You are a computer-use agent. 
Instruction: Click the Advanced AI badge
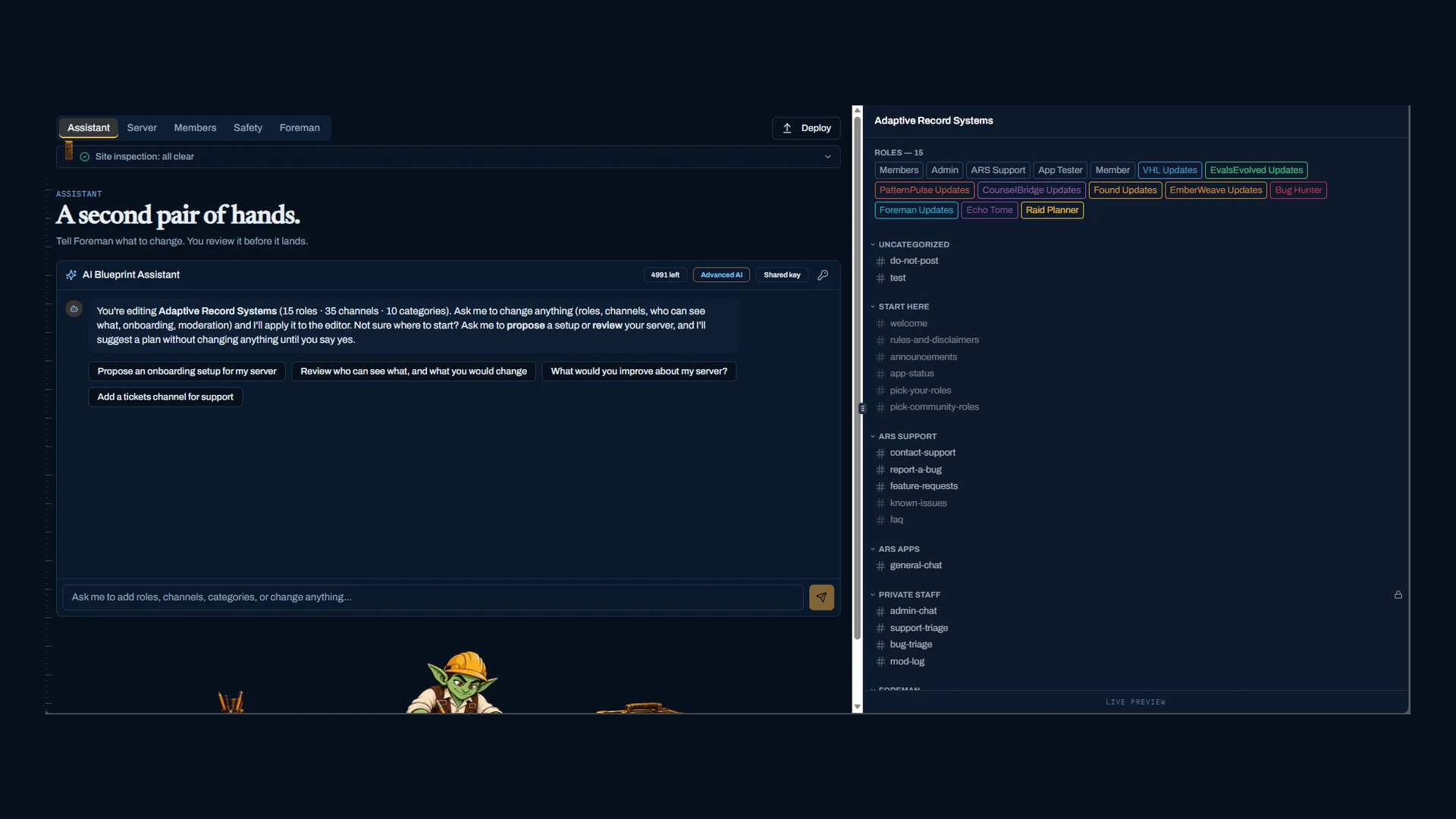click(721, 275)
